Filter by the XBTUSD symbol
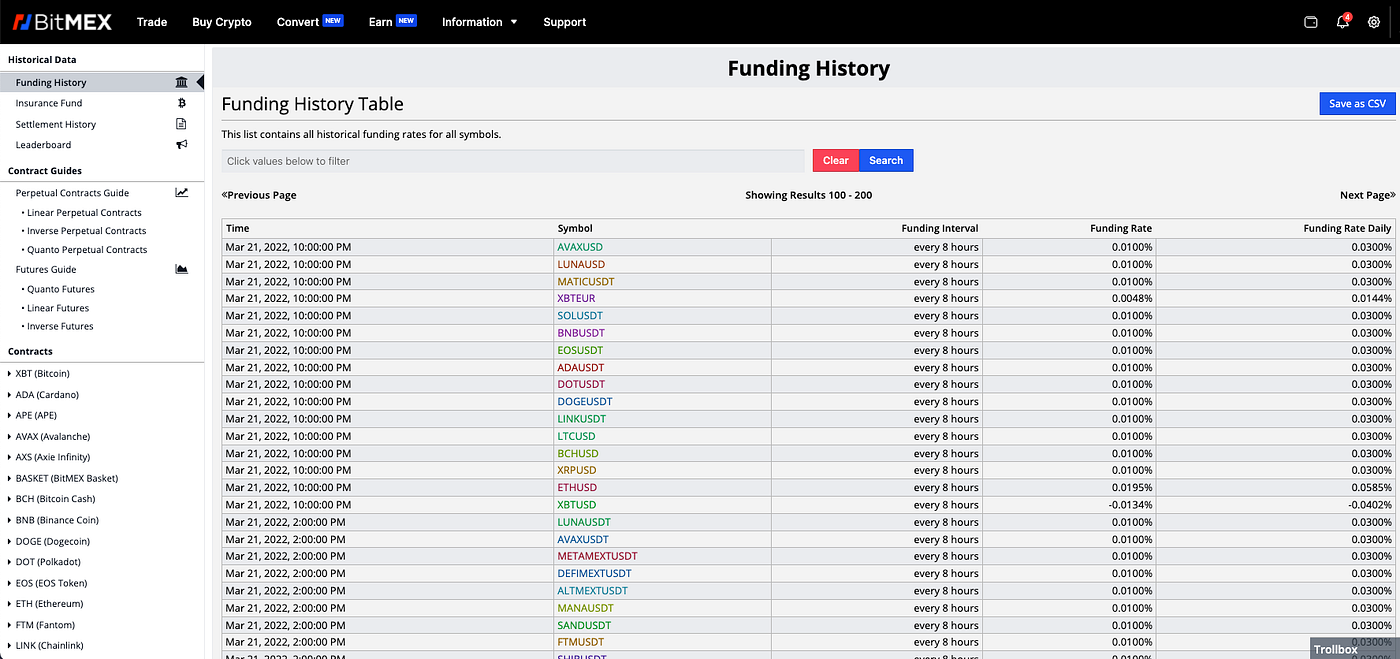The image size is (1400, 659). pyautogui.click(x=577, y=505)
